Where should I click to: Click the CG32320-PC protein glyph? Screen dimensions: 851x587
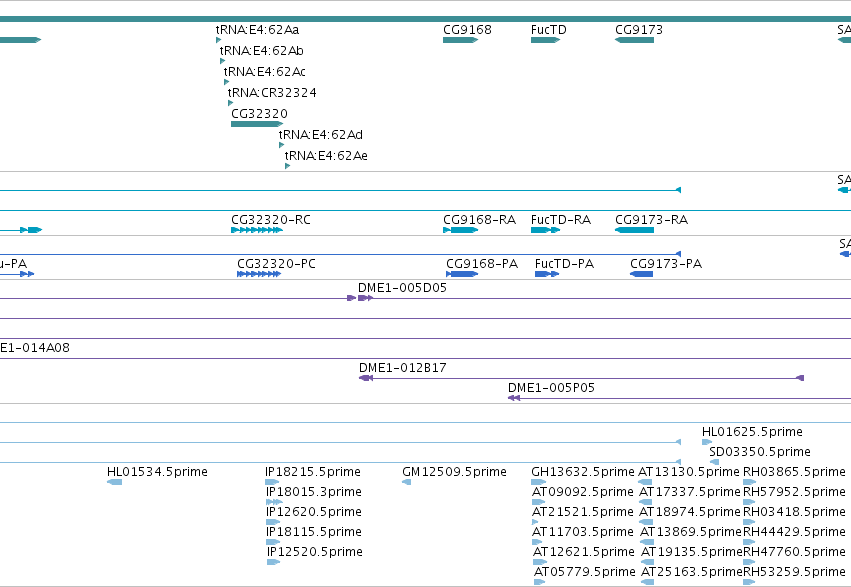(259, 274)
